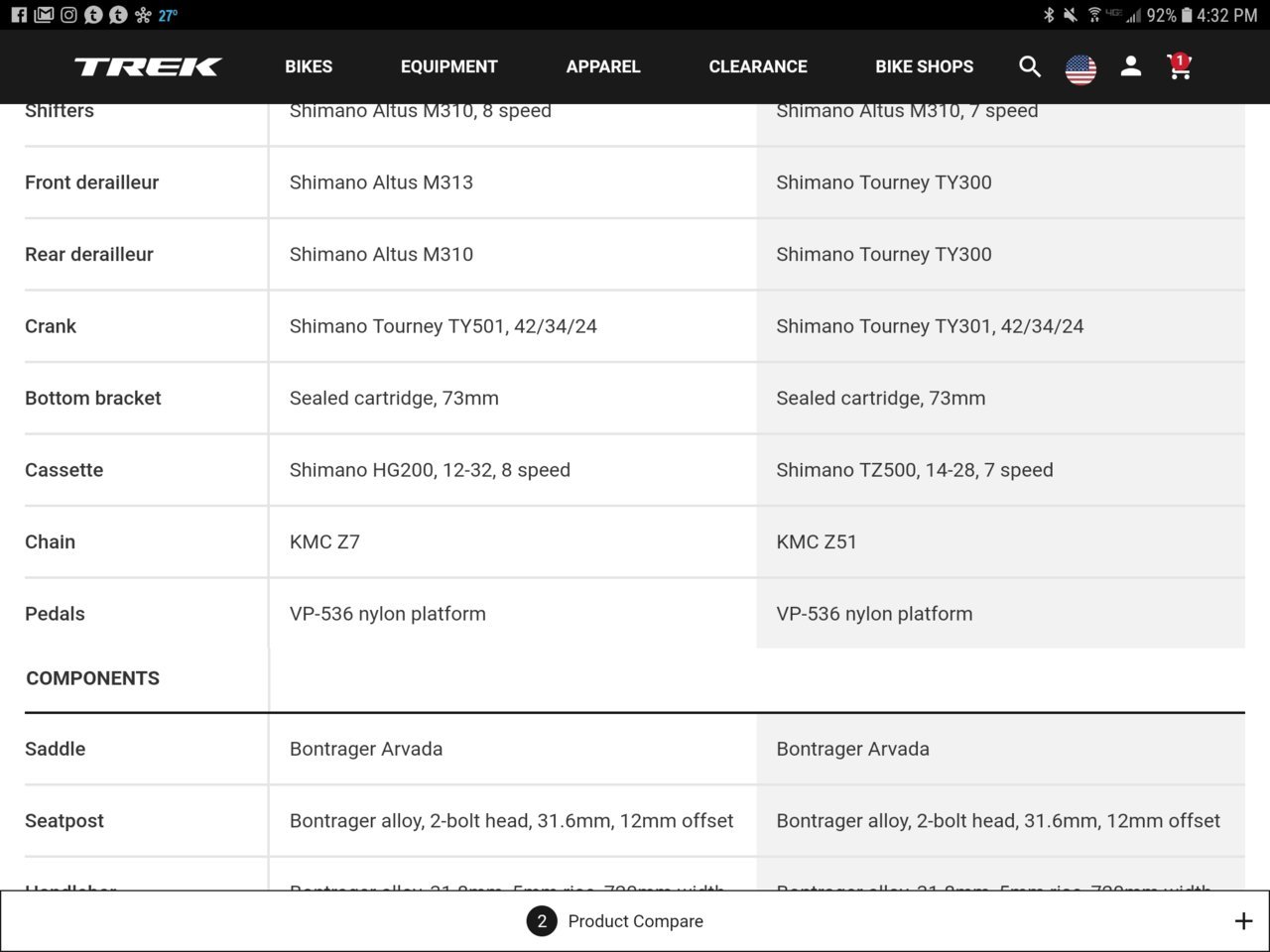Image resolution: width=1270 pixels, height=952 pixels.
Task: Select first bike's Sealed cartridge, 73mm cell
Action: tap(513, 398)
